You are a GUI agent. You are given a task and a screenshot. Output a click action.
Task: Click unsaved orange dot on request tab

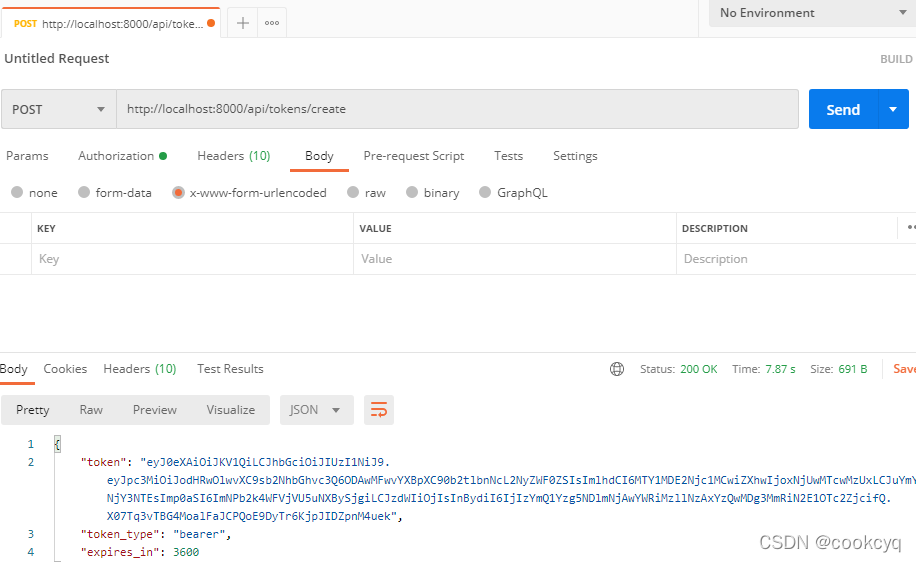(211, 23)
